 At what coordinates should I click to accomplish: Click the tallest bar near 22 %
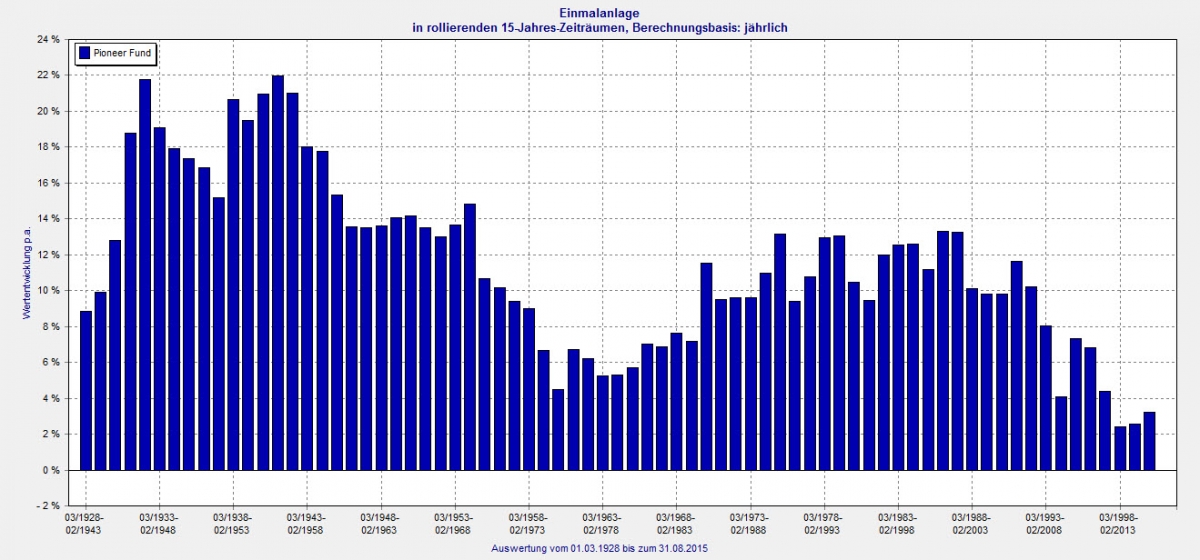(x=278, y=272)
